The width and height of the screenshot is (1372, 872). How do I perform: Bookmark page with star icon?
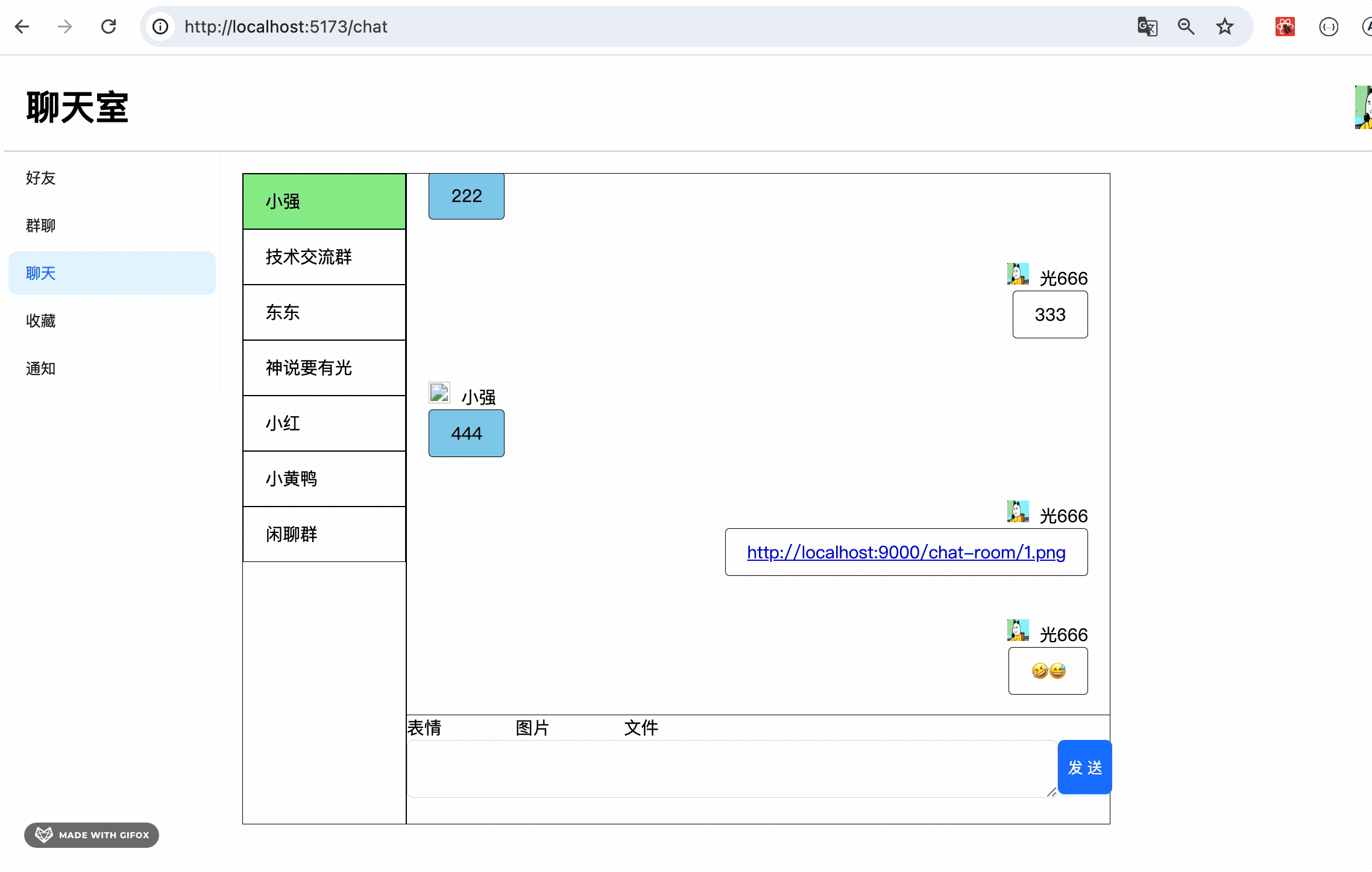coord(1224,27)
